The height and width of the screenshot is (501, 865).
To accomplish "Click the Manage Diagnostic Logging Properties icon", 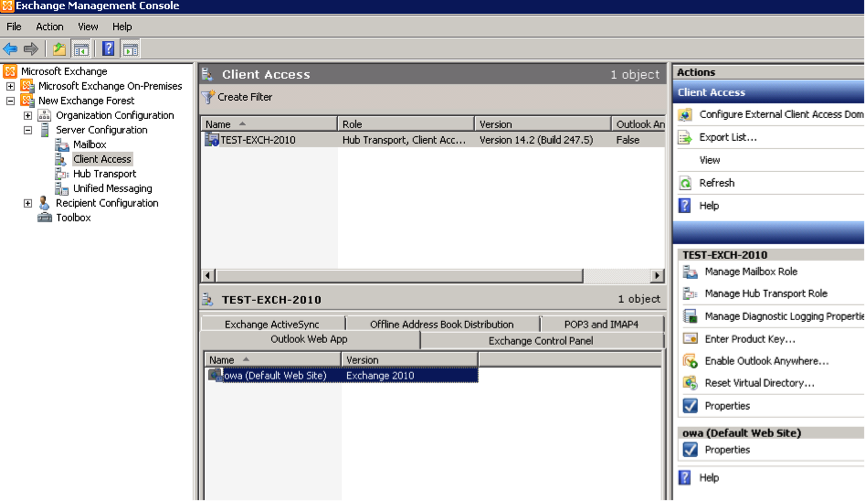I will click(690, 316).
